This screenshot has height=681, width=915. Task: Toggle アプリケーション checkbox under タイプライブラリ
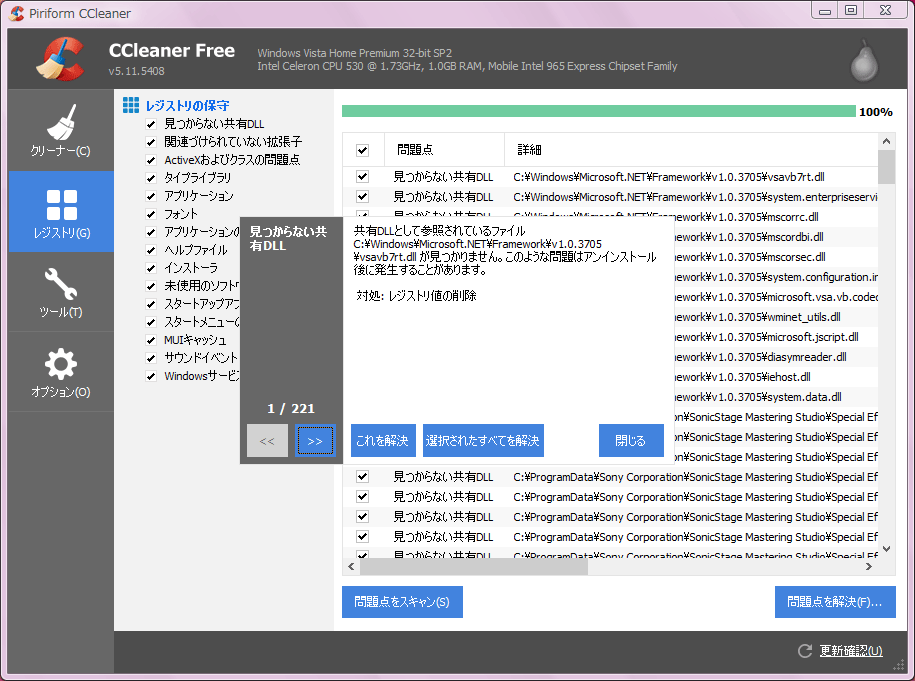click(x=151, y=196)
